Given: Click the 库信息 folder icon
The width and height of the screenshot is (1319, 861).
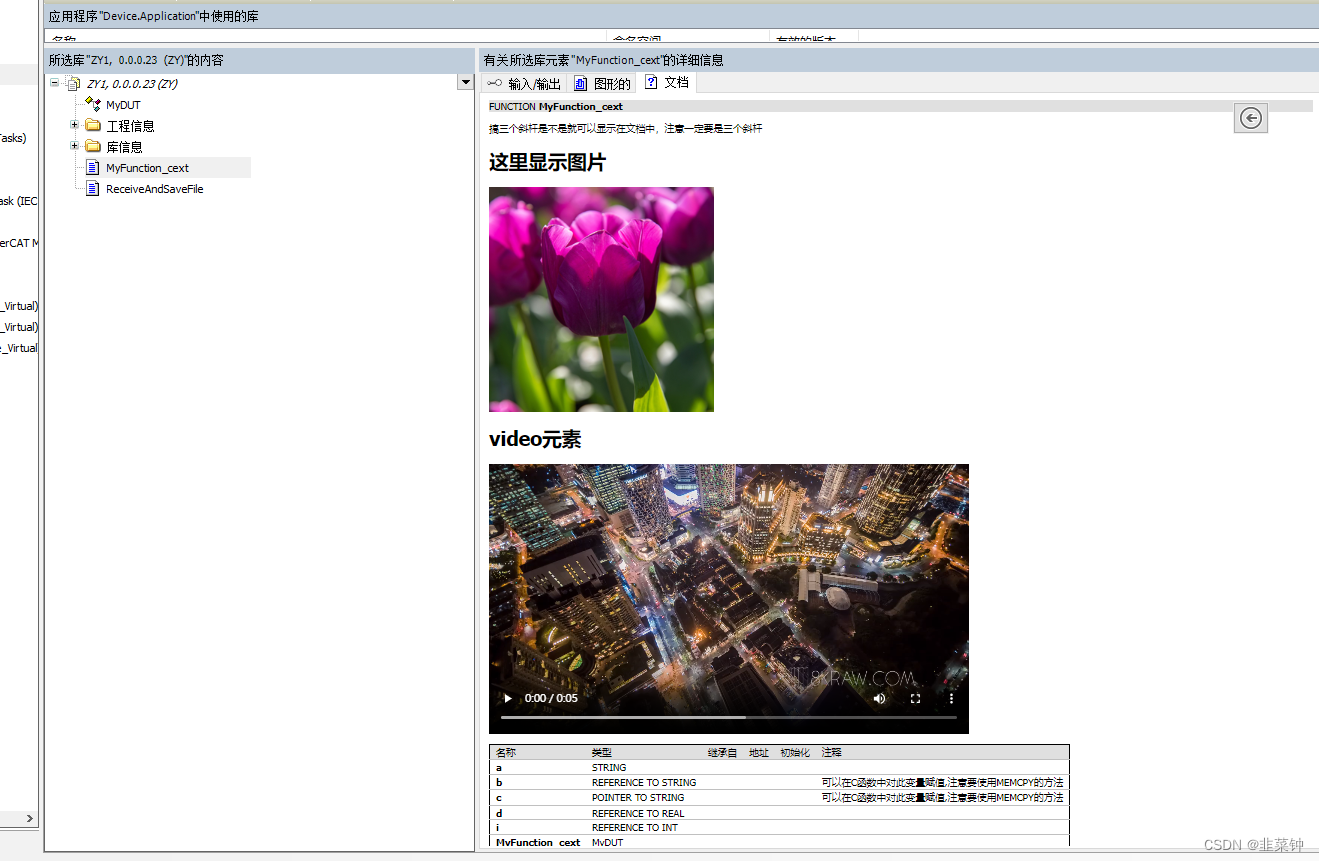Looking at the screenshot, I should point(93,146).
